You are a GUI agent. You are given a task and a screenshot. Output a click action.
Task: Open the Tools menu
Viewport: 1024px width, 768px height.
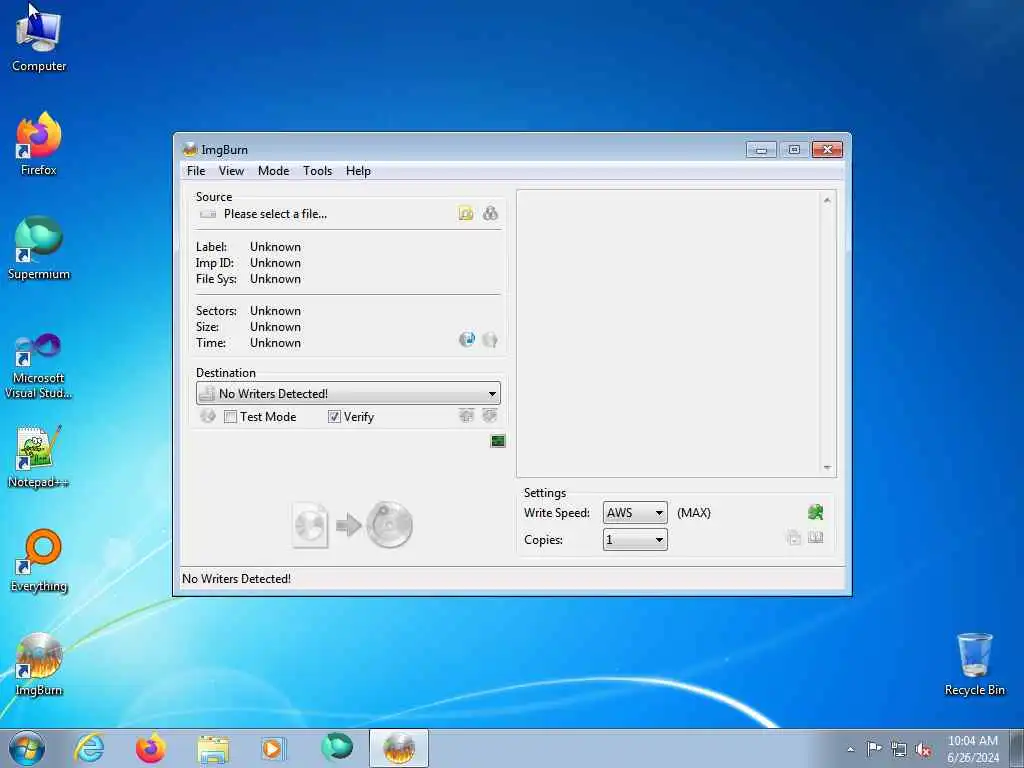pos(317,170)
